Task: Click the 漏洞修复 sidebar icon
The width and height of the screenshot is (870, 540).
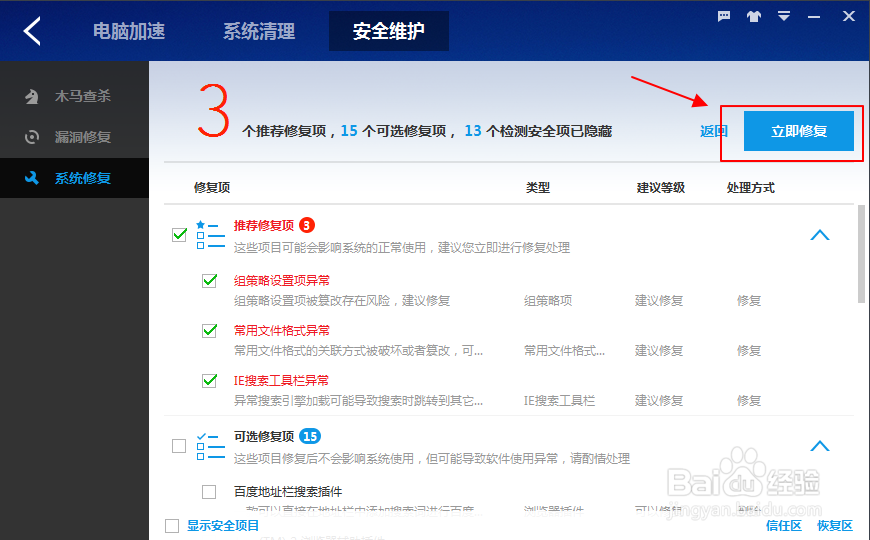Action: [32, 137]
